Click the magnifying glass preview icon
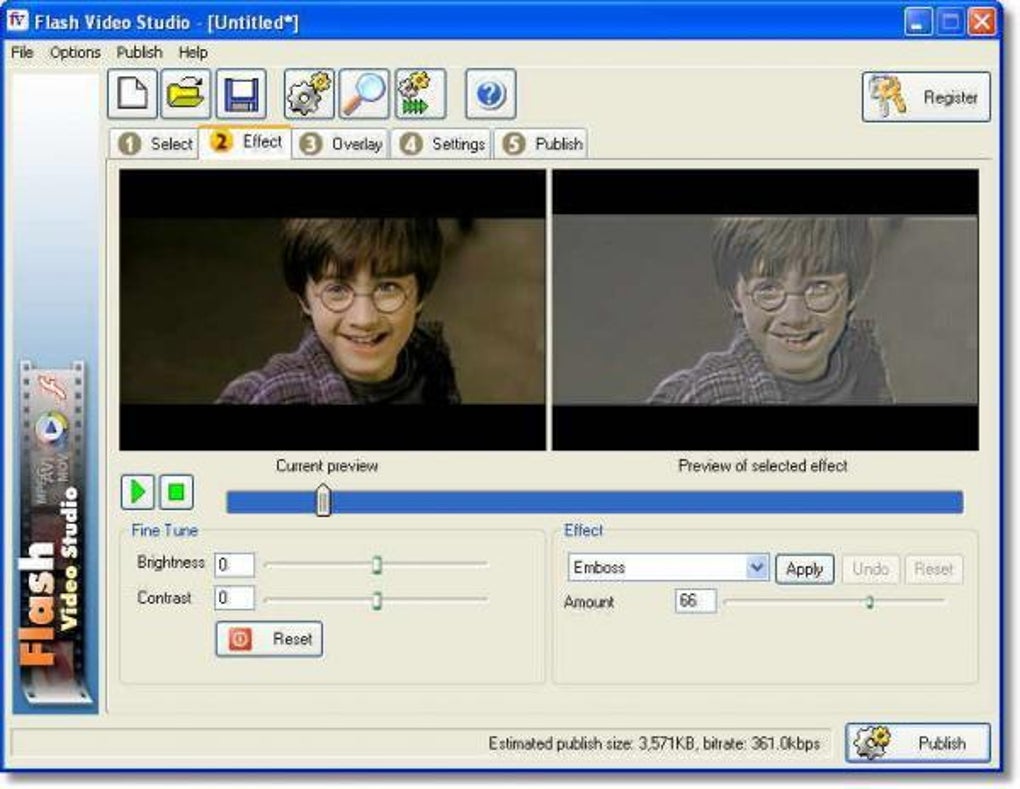The width and height of the screenshot is (1020, 789). [x=364, y=94]
